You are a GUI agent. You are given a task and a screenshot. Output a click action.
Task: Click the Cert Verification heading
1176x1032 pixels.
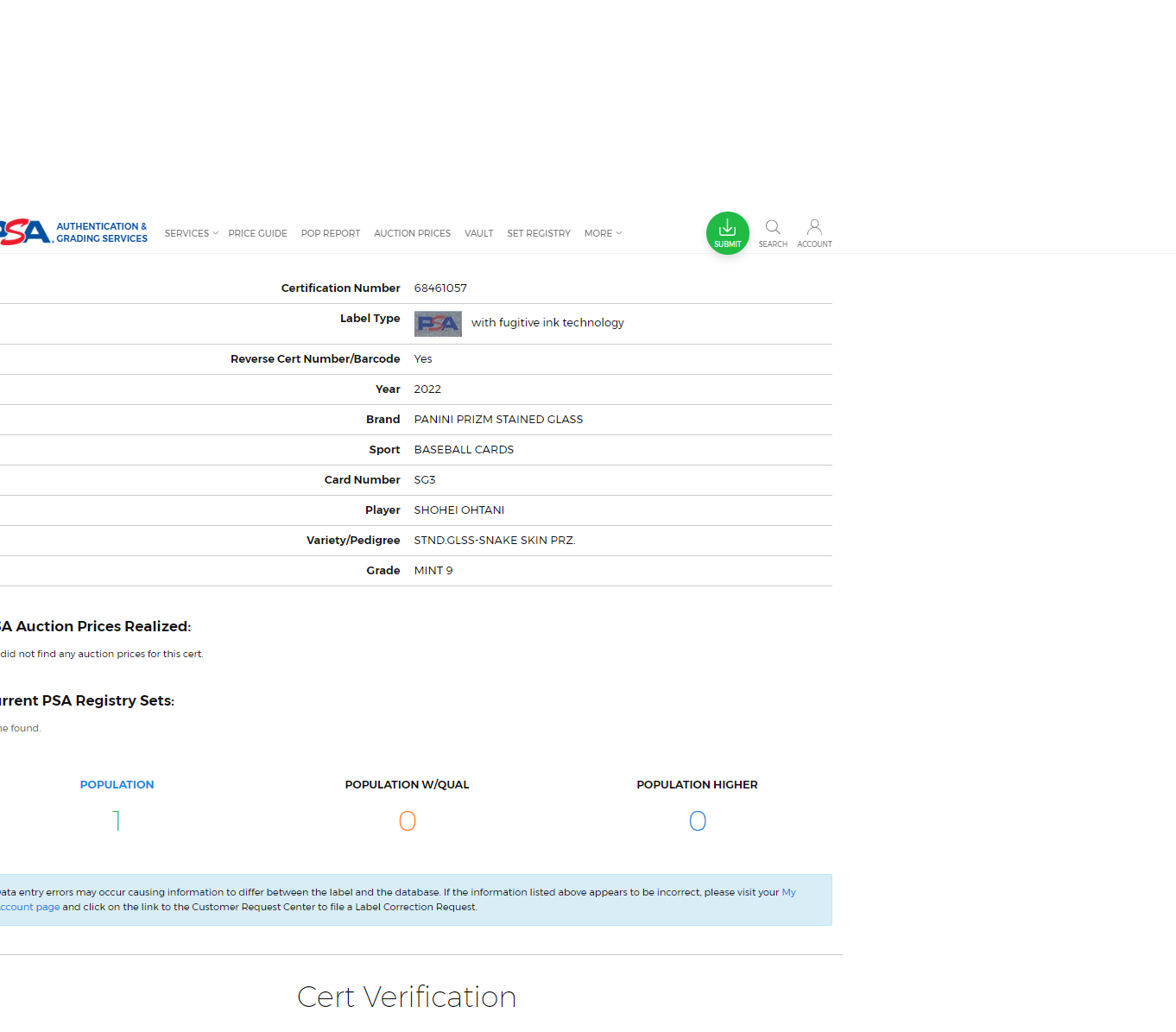tap(407, 997)
